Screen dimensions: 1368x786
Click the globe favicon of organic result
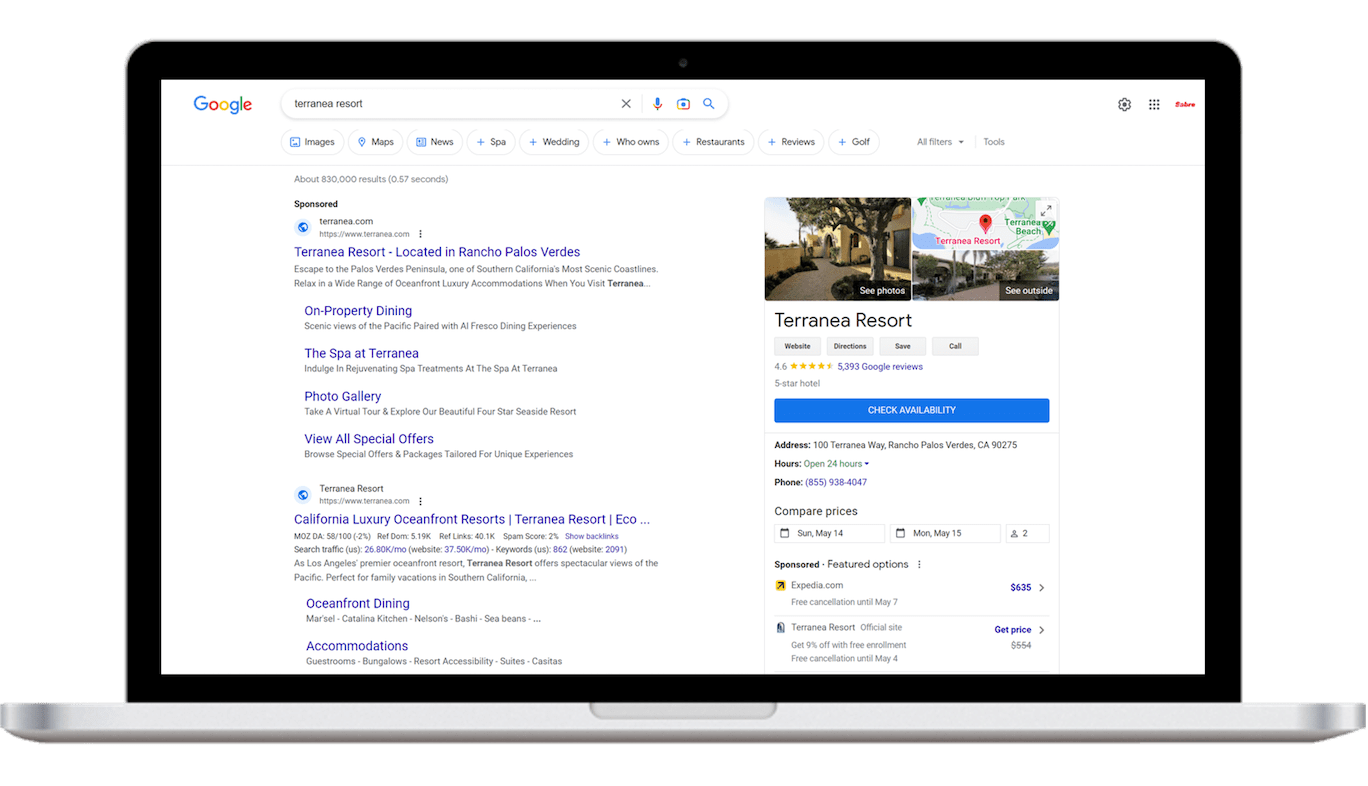point(303,495)
